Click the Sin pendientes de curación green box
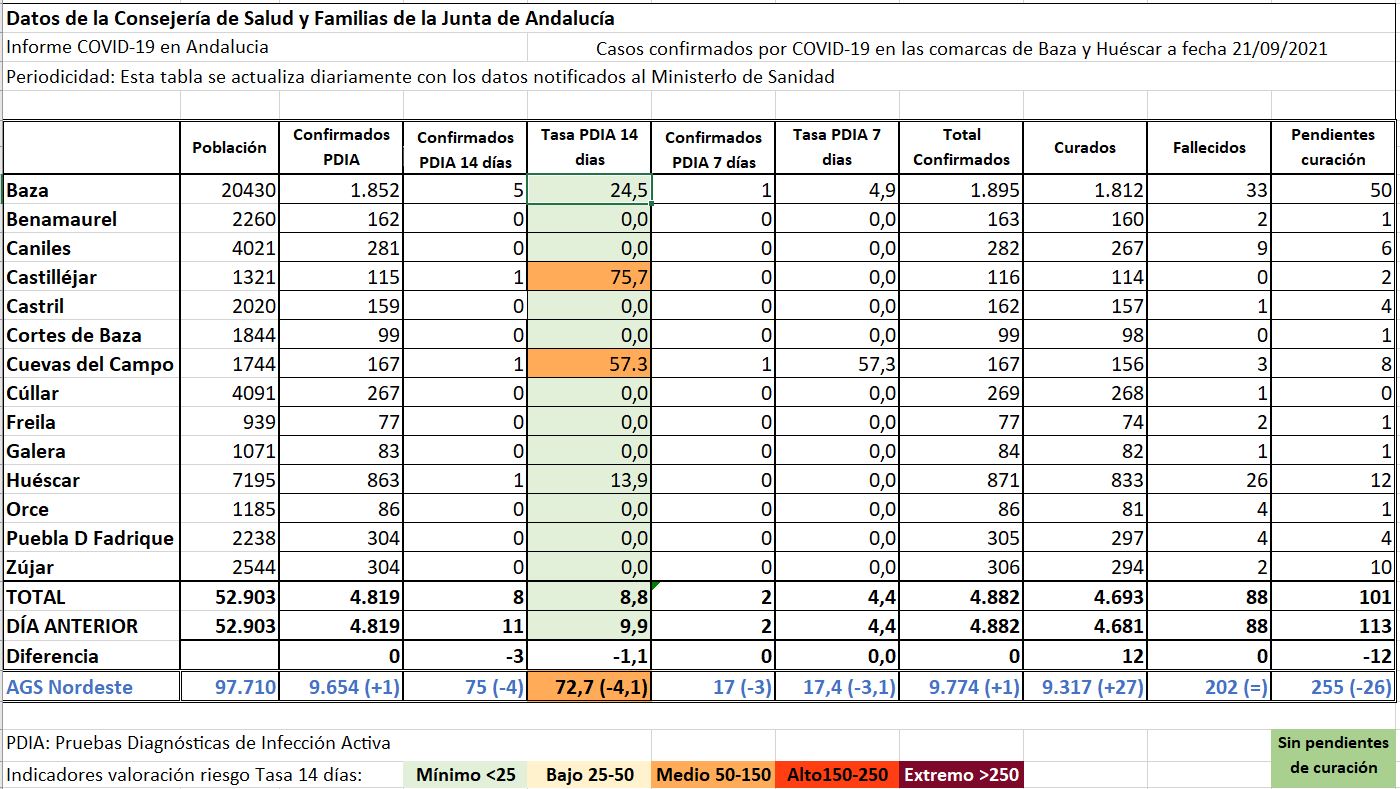 coord(1333,756)
